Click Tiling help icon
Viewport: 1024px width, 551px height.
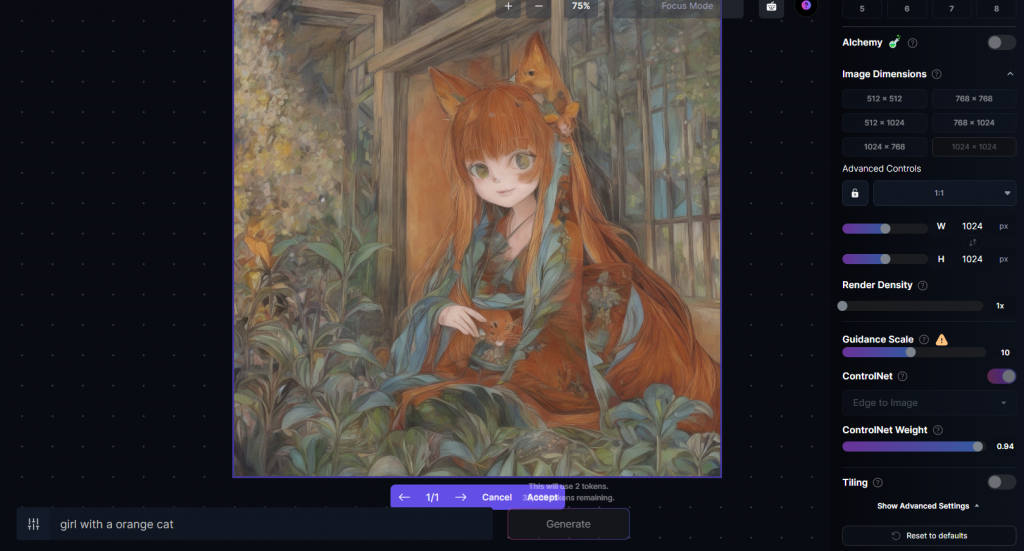coord(878,483)
